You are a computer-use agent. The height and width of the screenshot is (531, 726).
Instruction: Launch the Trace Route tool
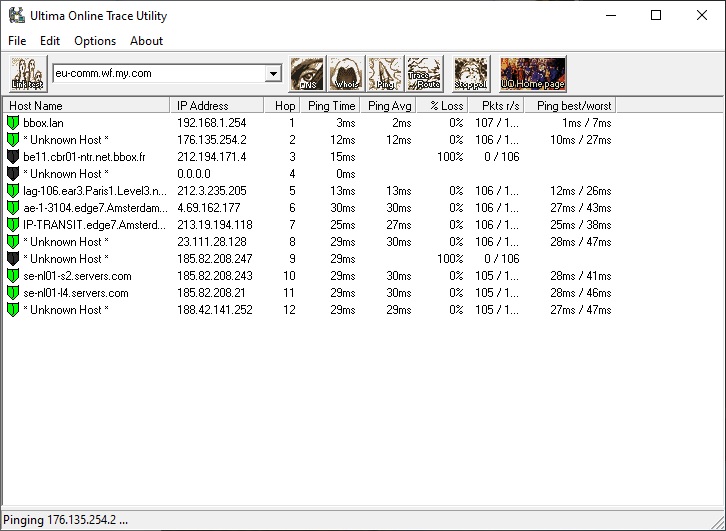tap(425, 74)
